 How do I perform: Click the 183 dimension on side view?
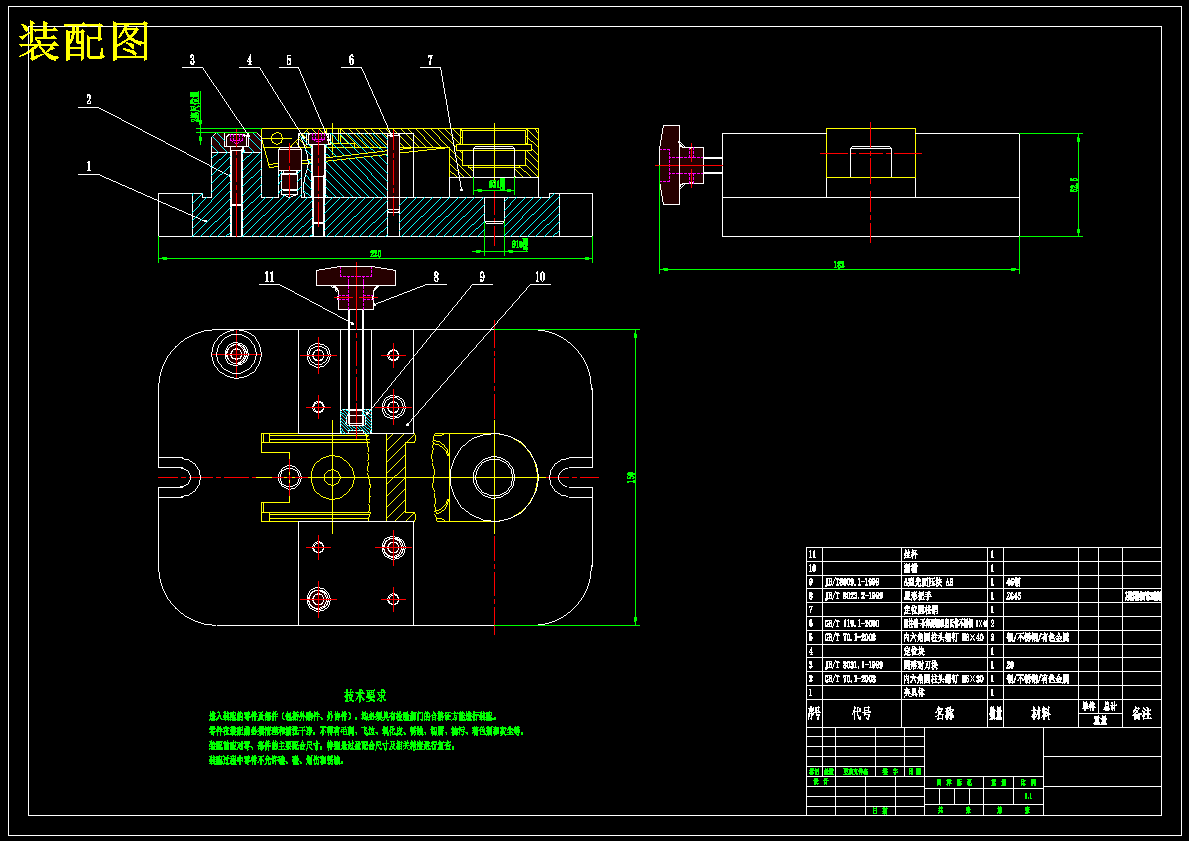pos(839,265)
